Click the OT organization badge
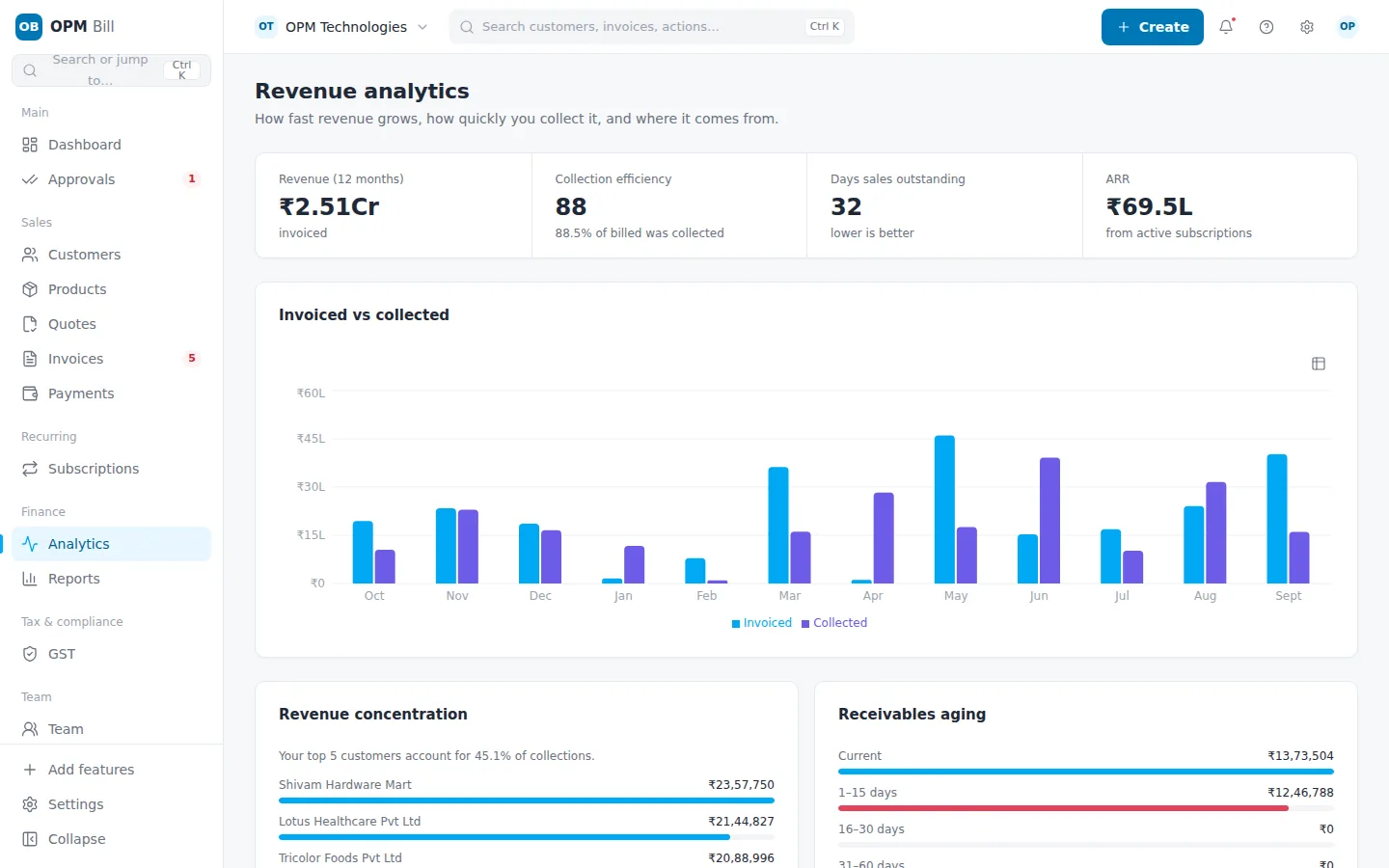 click(266, 27)
